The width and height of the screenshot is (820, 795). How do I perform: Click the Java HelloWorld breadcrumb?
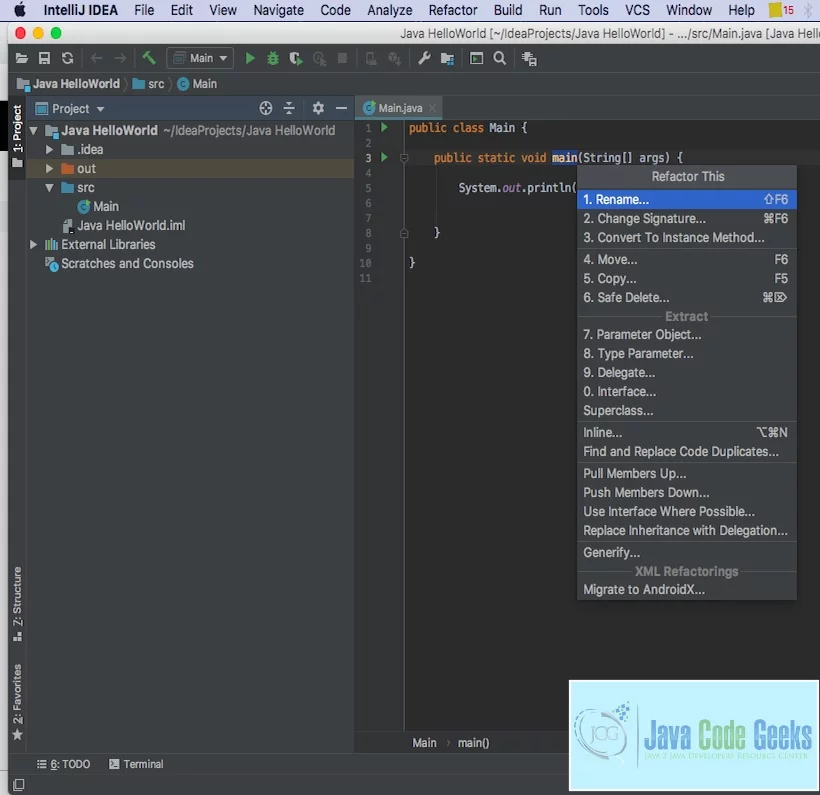(69, 84)
